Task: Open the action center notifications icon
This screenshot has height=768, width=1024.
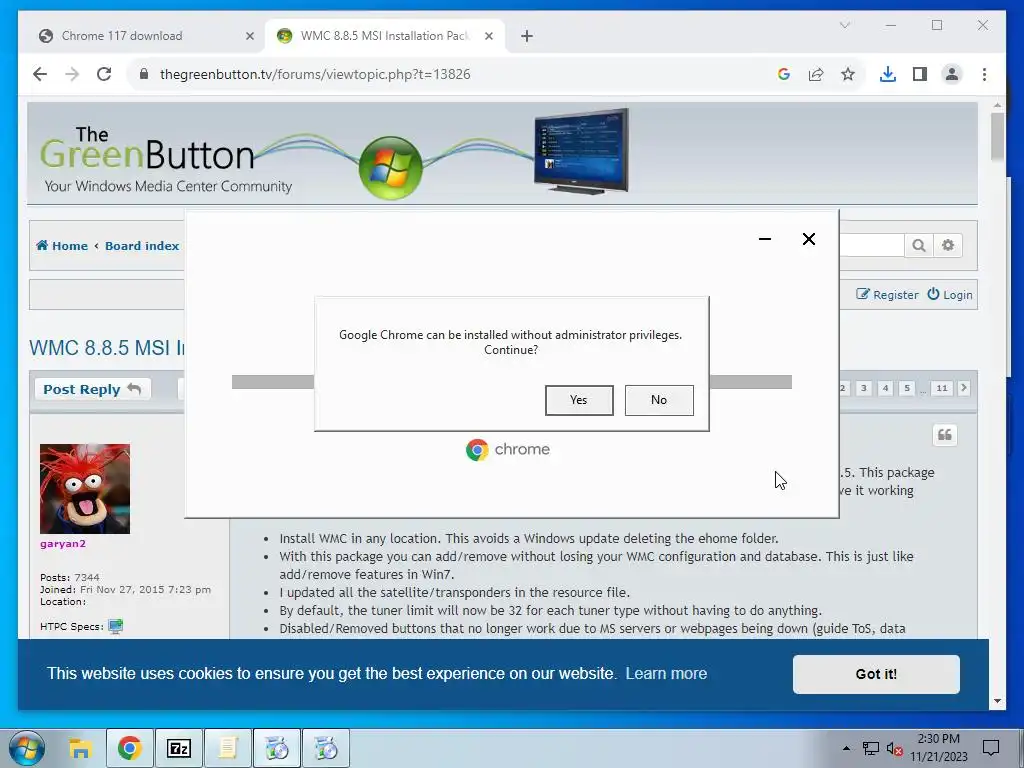Action: 991,748
